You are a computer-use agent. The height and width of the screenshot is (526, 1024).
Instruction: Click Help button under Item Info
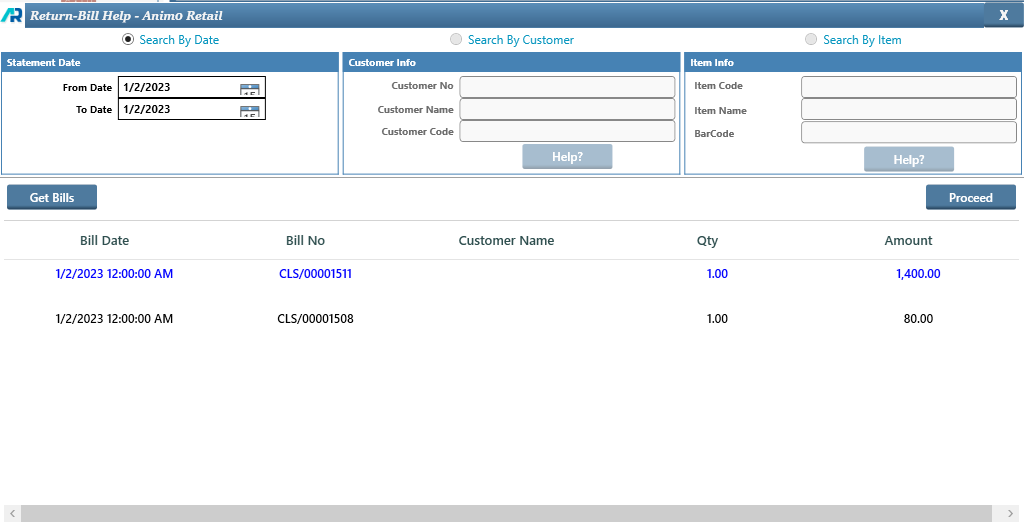pos(908,160)
